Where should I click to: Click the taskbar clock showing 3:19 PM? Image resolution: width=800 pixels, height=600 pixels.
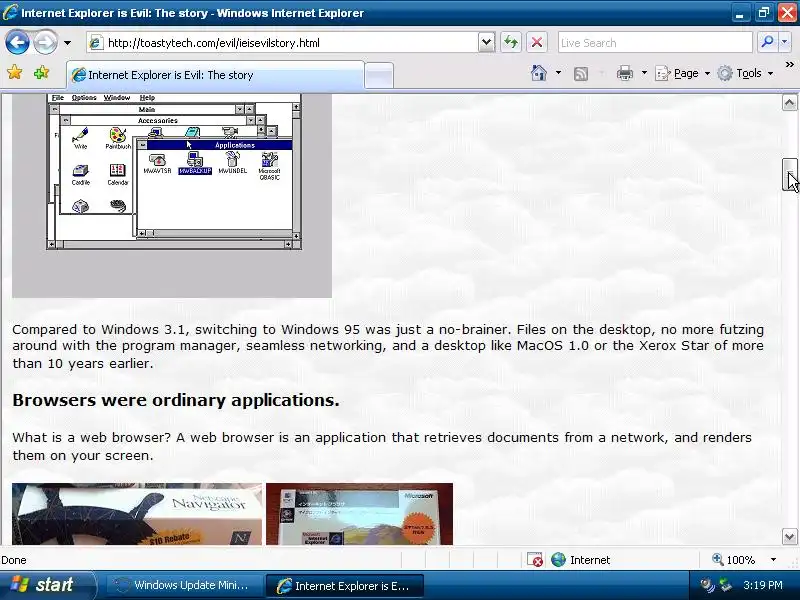(763, 585)
